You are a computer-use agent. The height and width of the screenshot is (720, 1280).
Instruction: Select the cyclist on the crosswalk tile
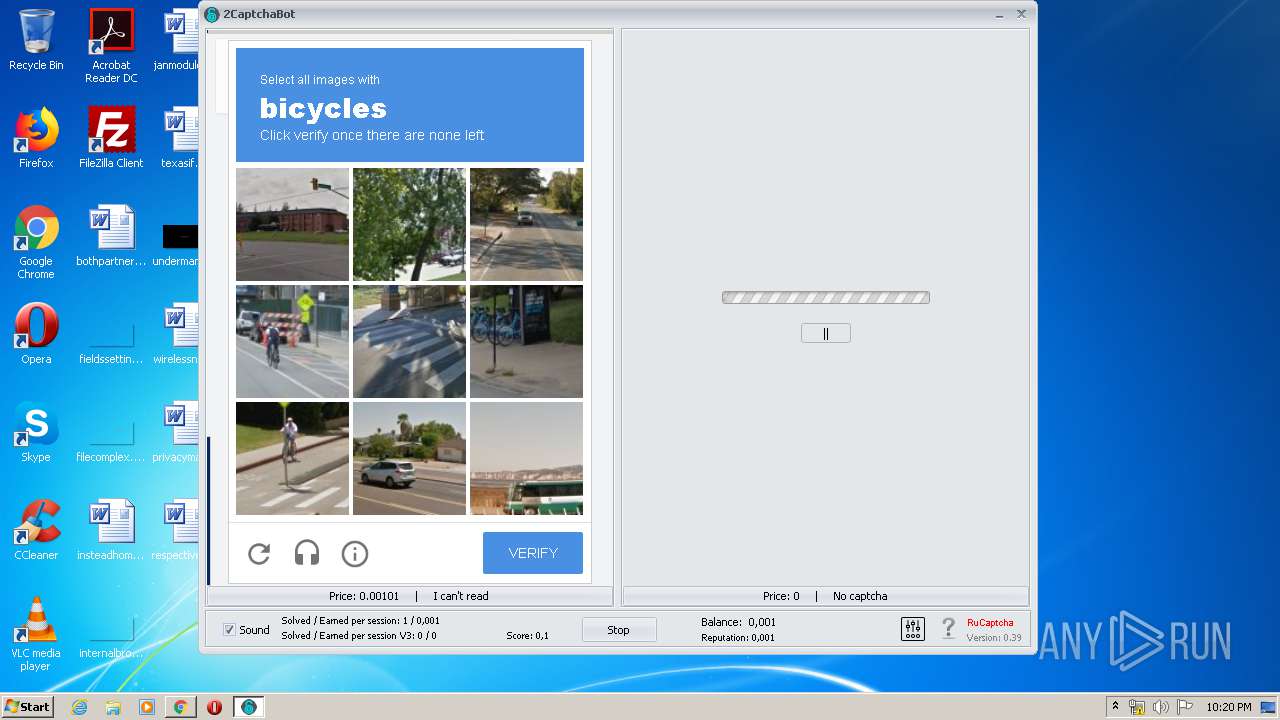click(x=292, y=459)
